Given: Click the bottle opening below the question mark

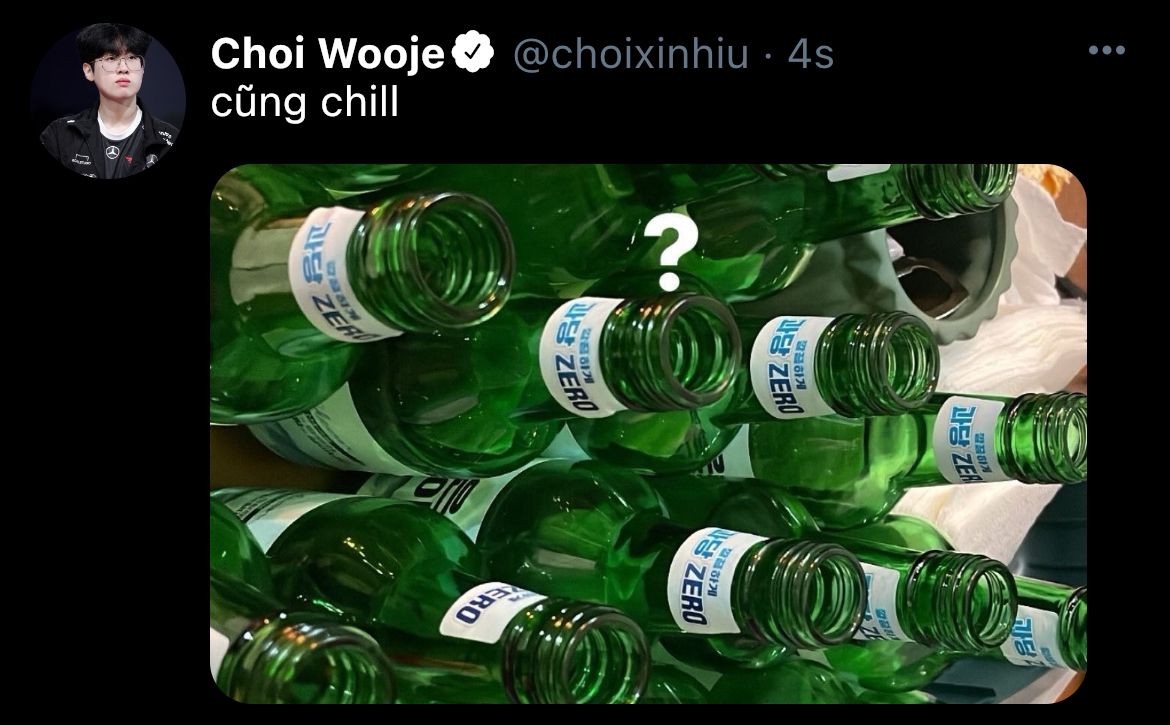Looking at the screenshot, I should coord(681,351).
